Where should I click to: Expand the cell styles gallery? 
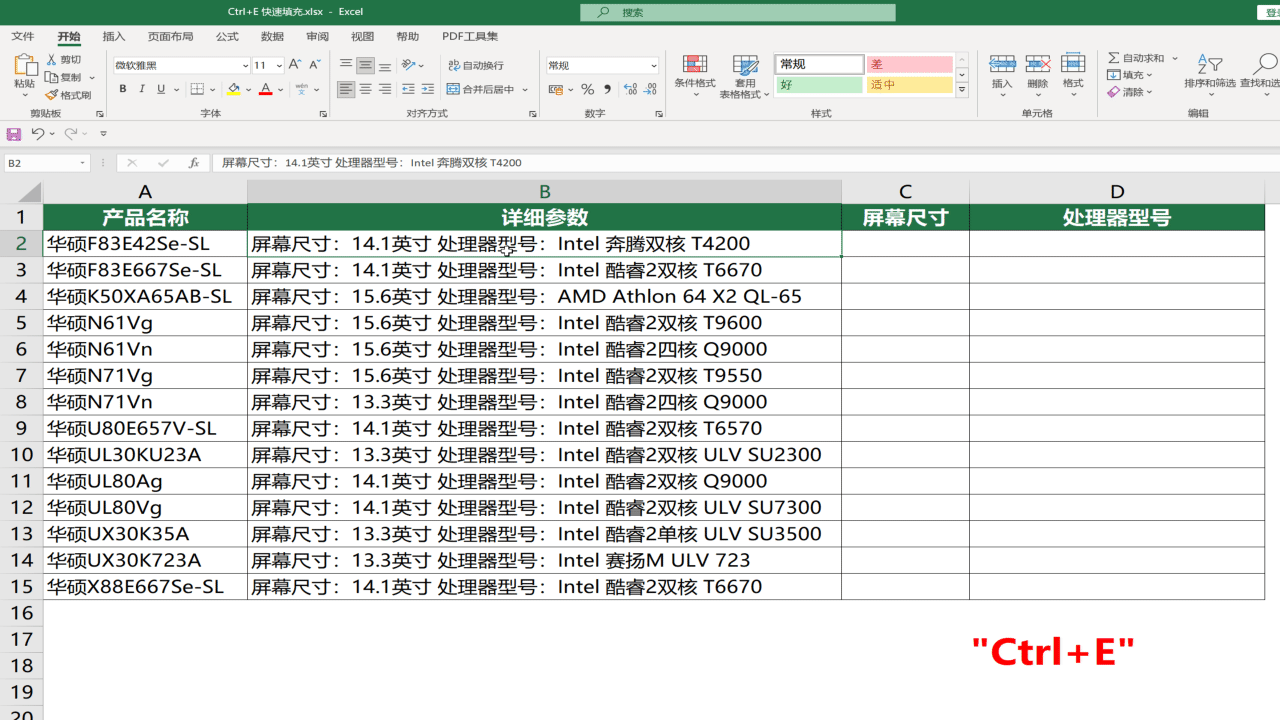coord(962,90)
